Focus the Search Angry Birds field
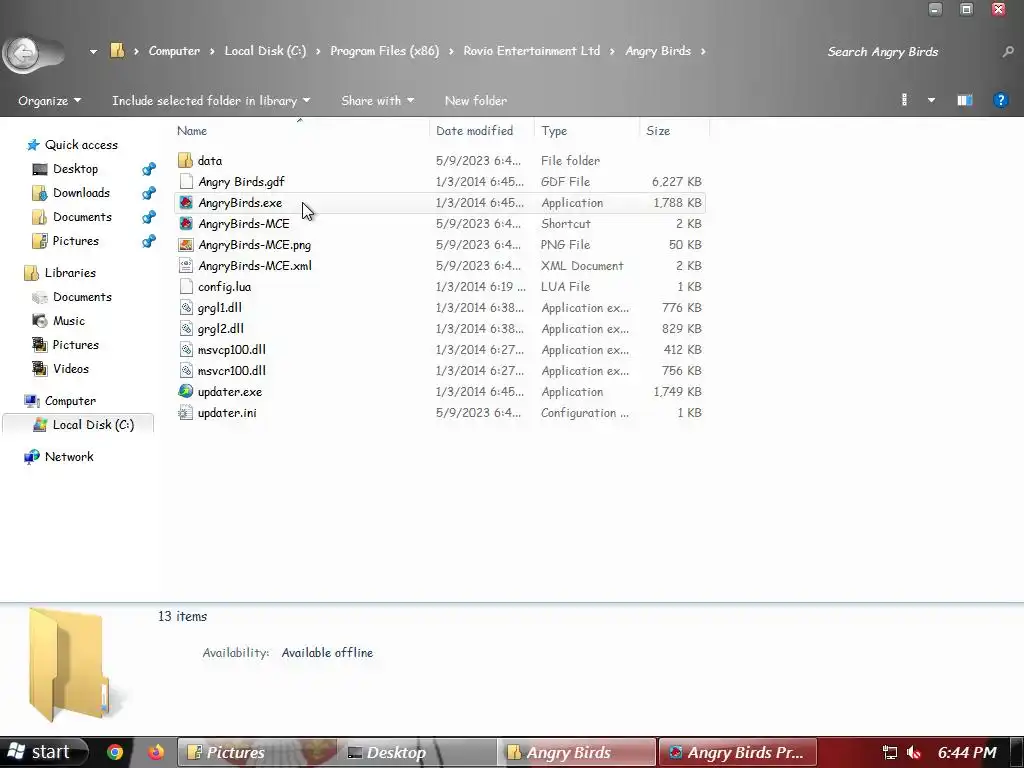Image resolution: width=1024 pixels, height=768 pixels. coord(882,52)
